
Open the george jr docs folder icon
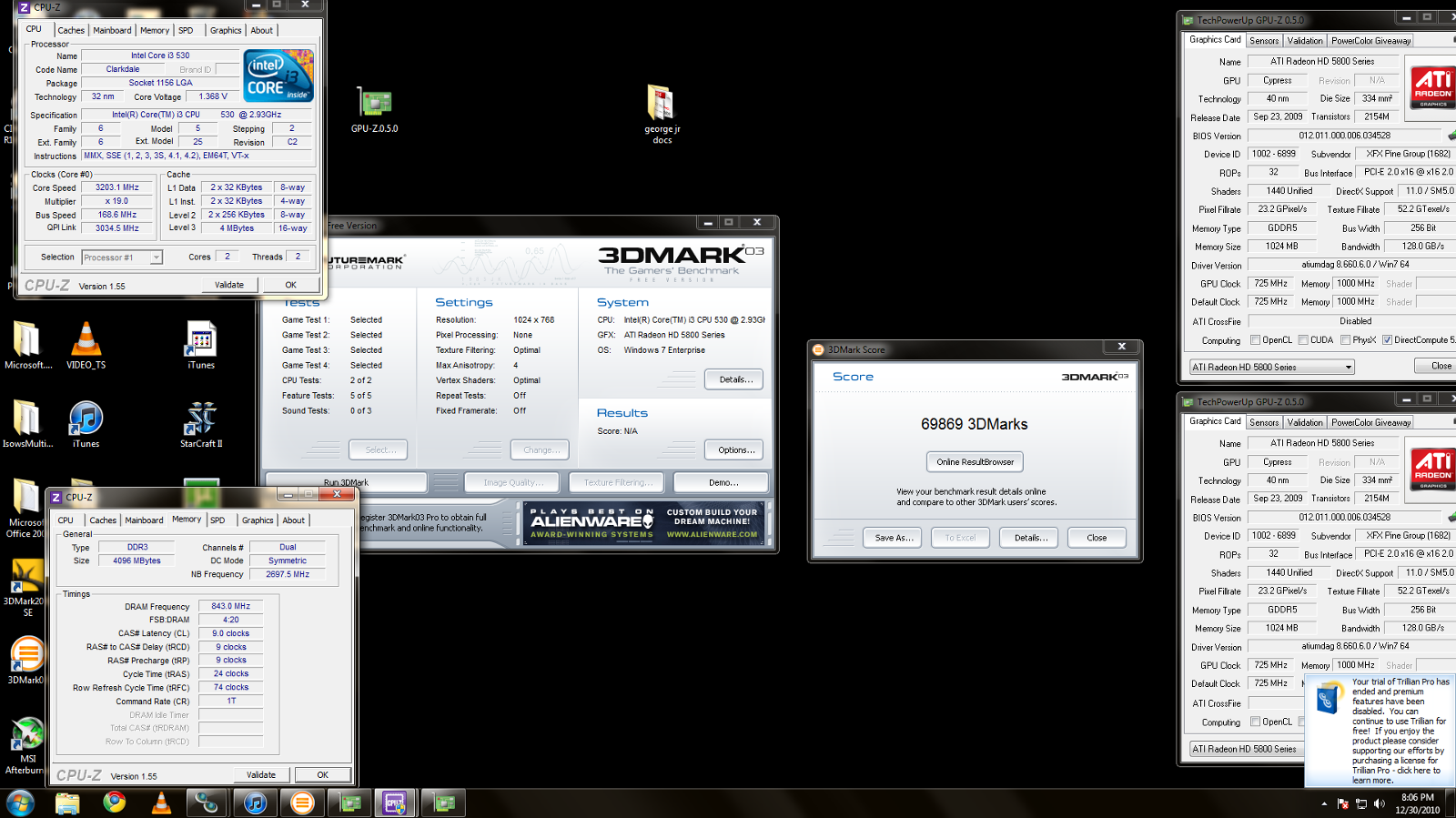662,114
